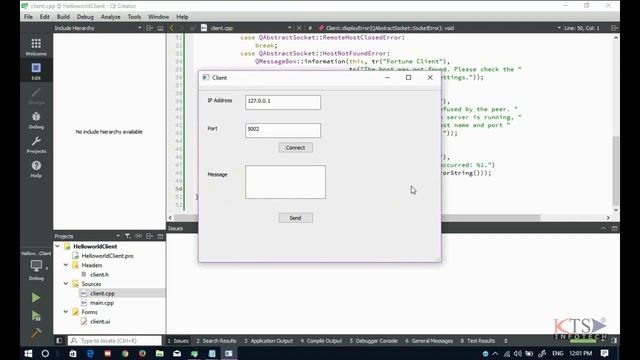Click filter tree icon in Projects panel
The image size is (640, 360).
128,236
